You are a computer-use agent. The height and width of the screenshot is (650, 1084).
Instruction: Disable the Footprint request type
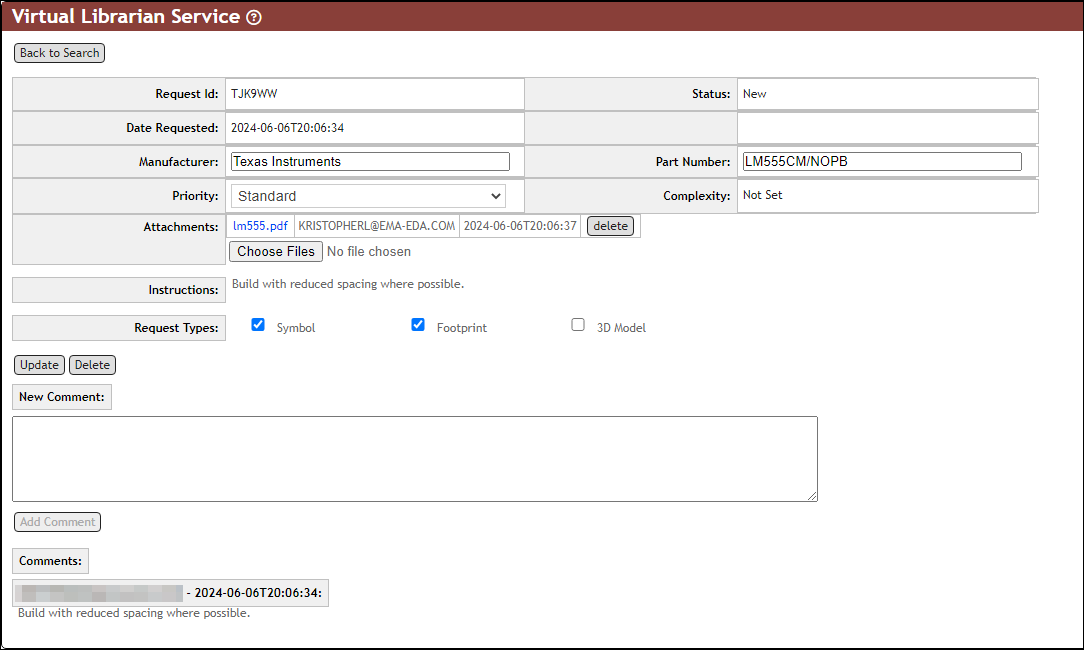point(417,324)
